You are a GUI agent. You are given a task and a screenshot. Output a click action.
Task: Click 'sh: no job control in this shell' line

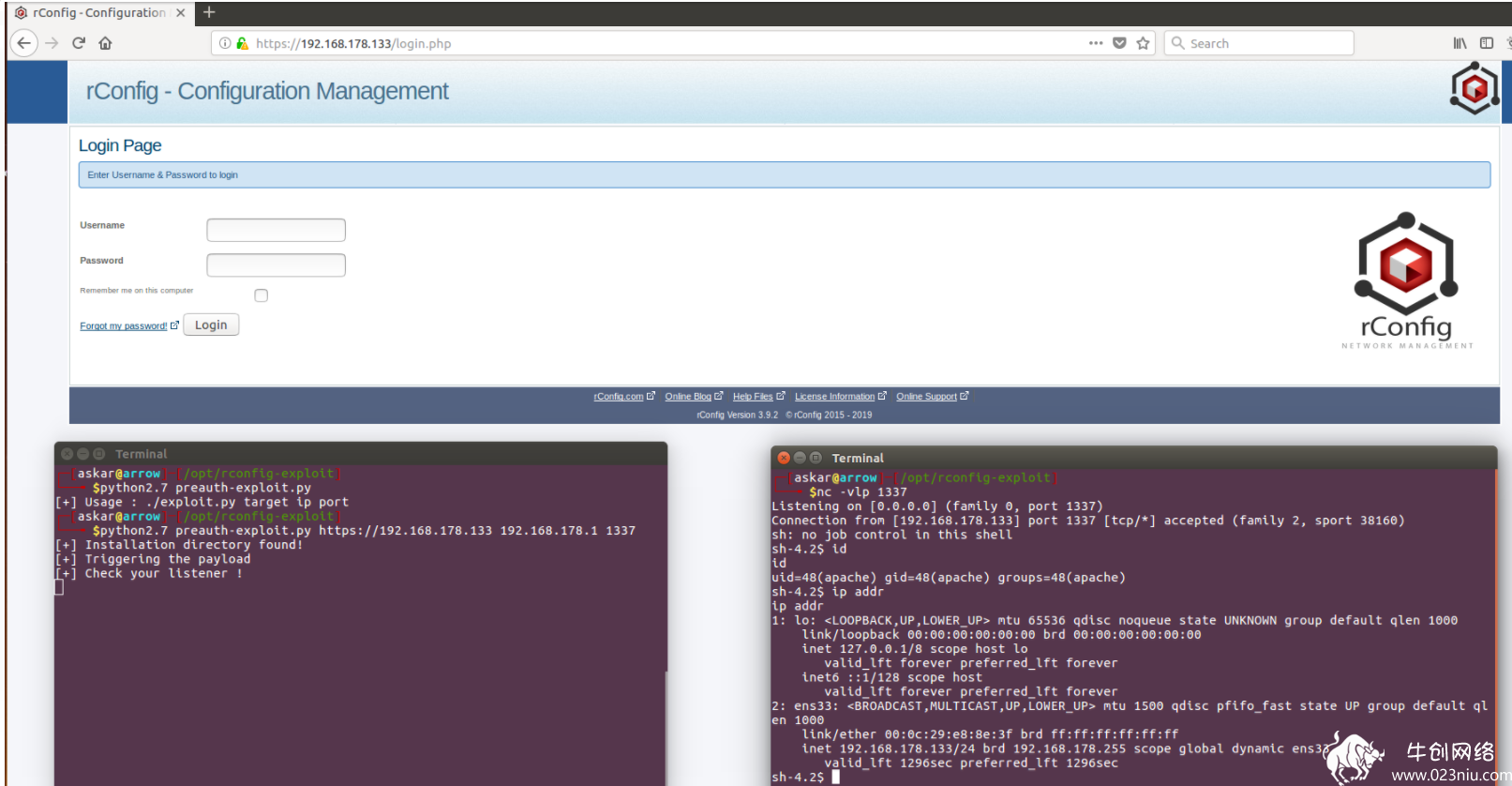click(x=891, y=535)
